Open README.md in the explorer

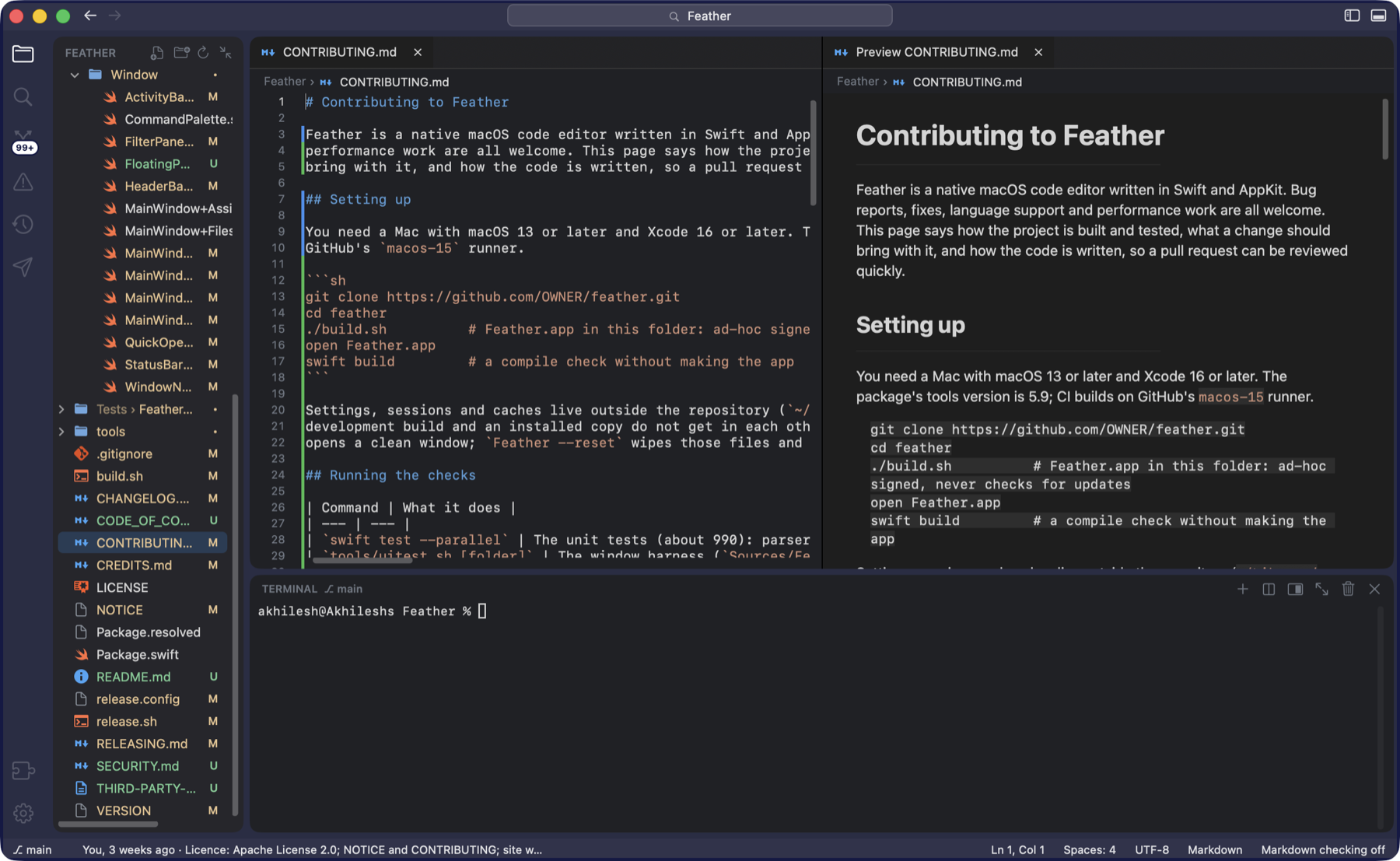pos(144,677)
